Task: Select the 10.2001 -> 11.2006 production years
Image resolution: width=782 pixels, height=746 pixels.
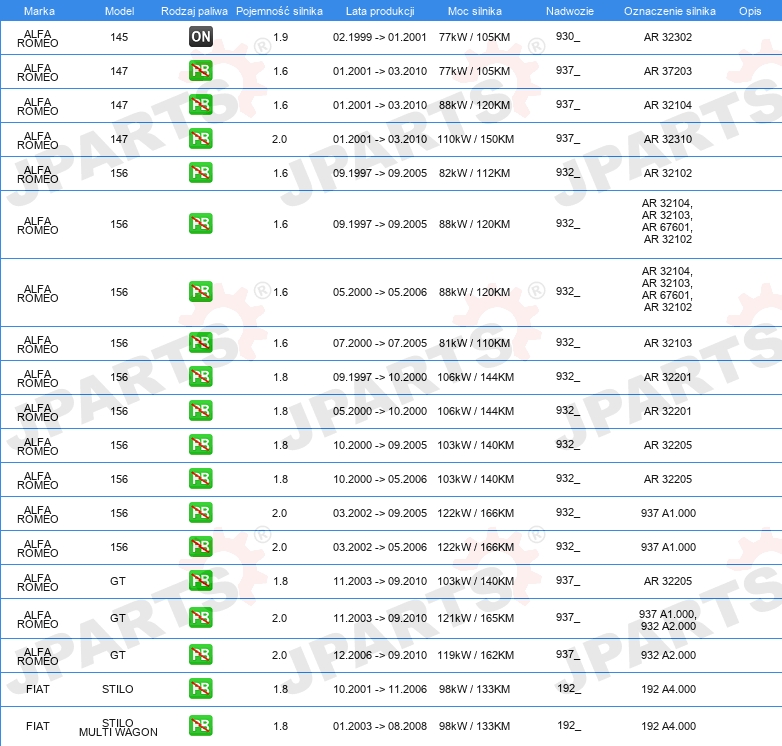Action: coord(380,689)
